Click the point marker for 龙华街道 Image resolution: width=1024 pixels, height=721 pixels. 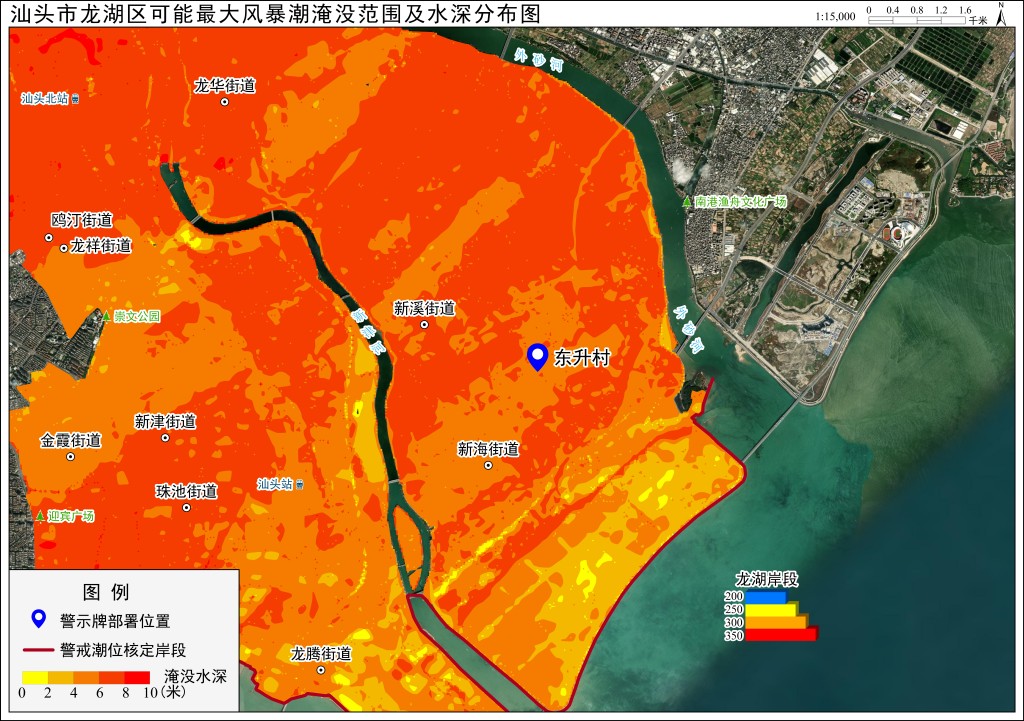coord(225,102)
